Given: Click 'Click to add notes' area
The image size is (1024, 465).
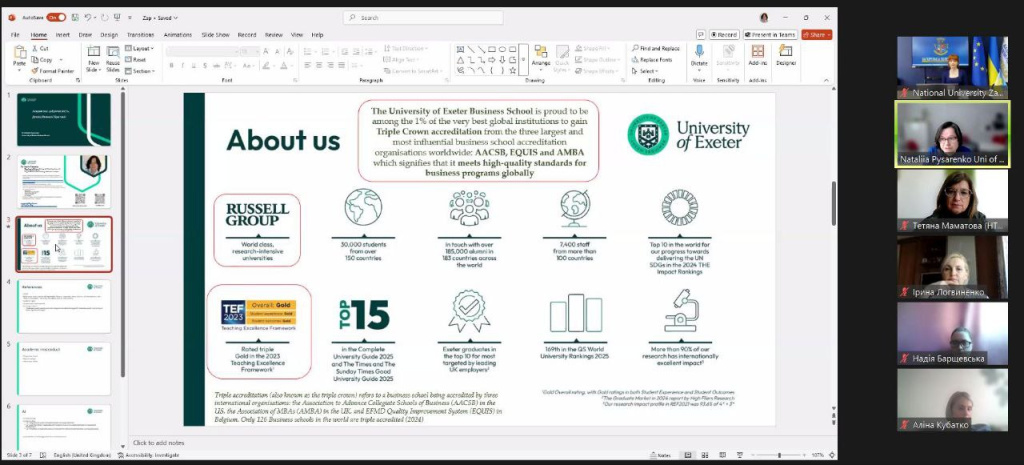Looking at the screenshot, I should tap(159, 443).
